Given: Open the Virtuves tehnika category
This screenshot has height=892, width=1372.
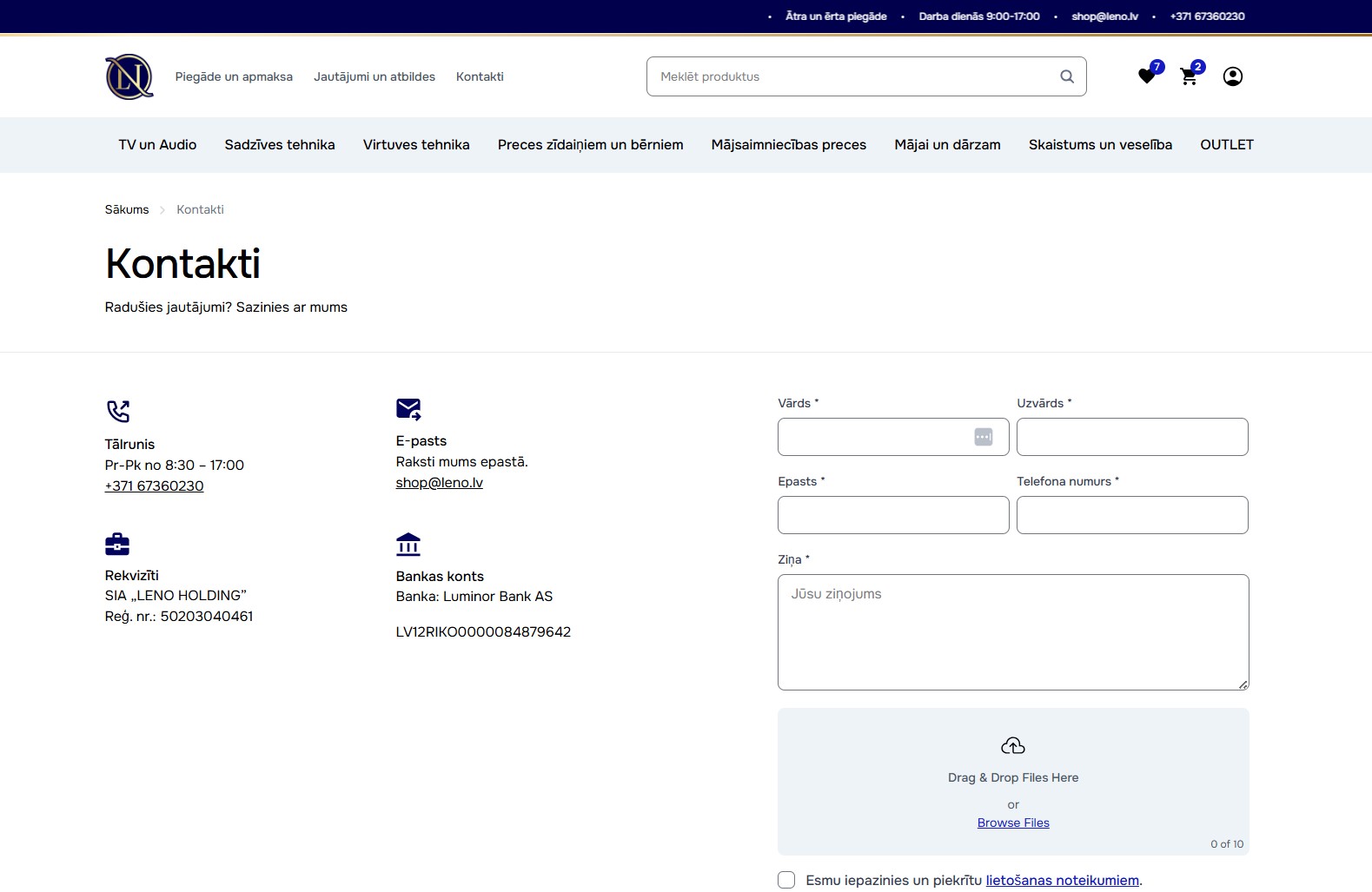Looking at the screenshot, I should click(416, 145).
